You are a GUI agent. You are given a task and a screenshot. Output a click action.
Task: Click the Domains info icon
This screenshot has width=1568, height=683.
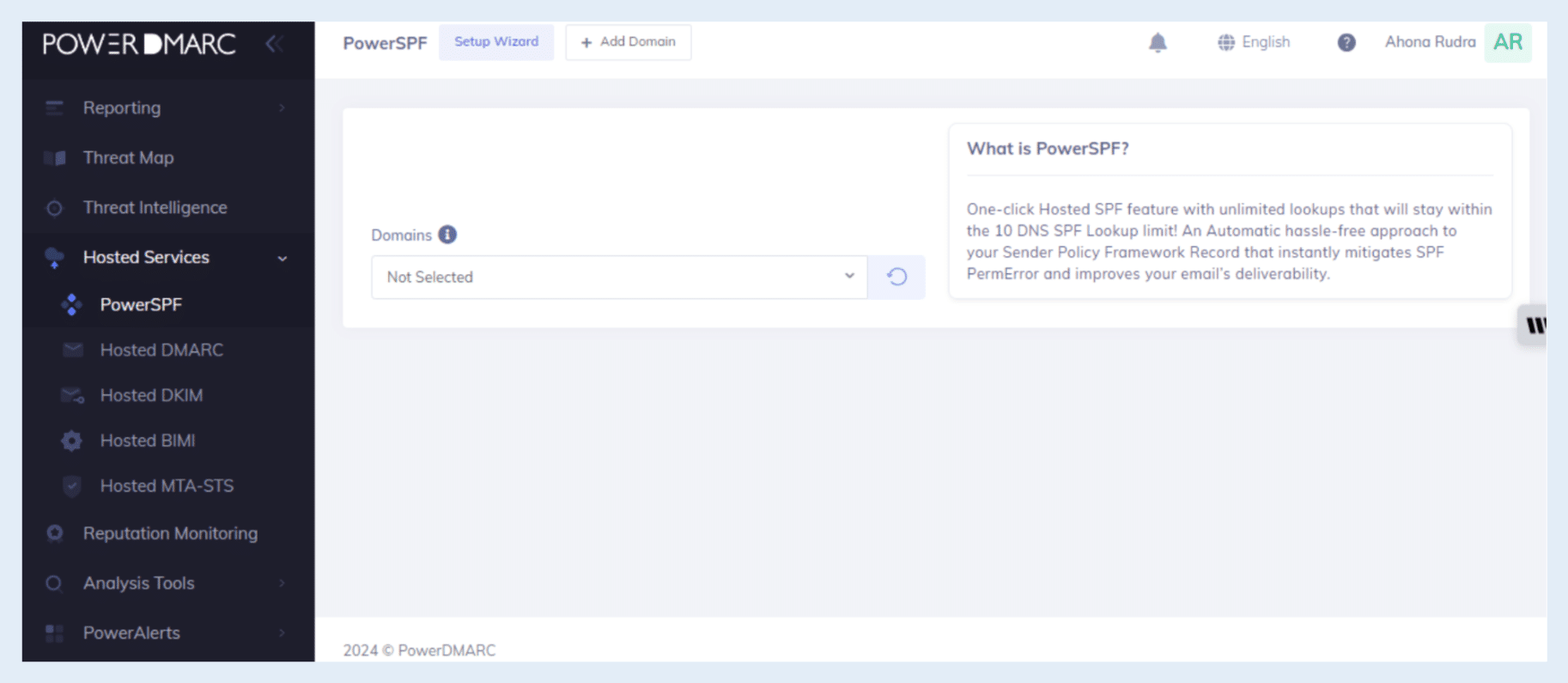(447, 235)
